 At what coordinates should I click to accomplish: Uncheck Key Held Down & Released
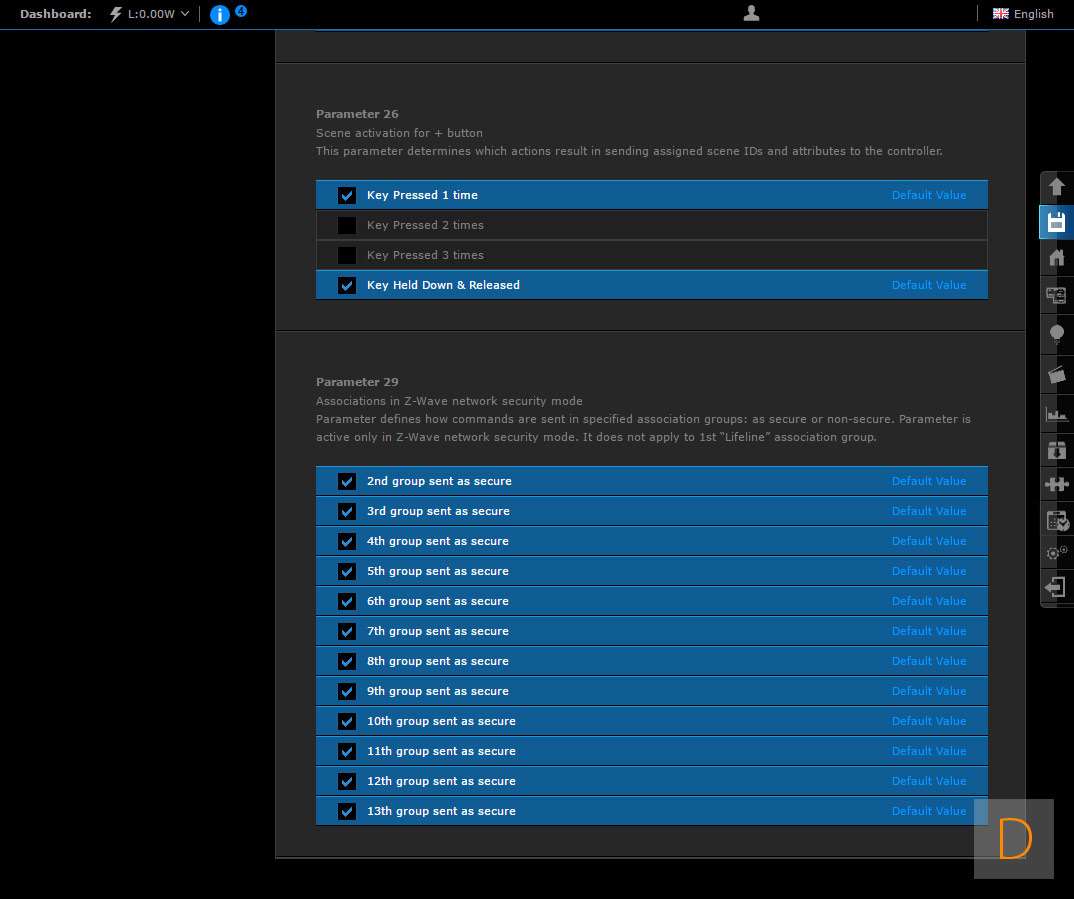(x=347, y=285)
